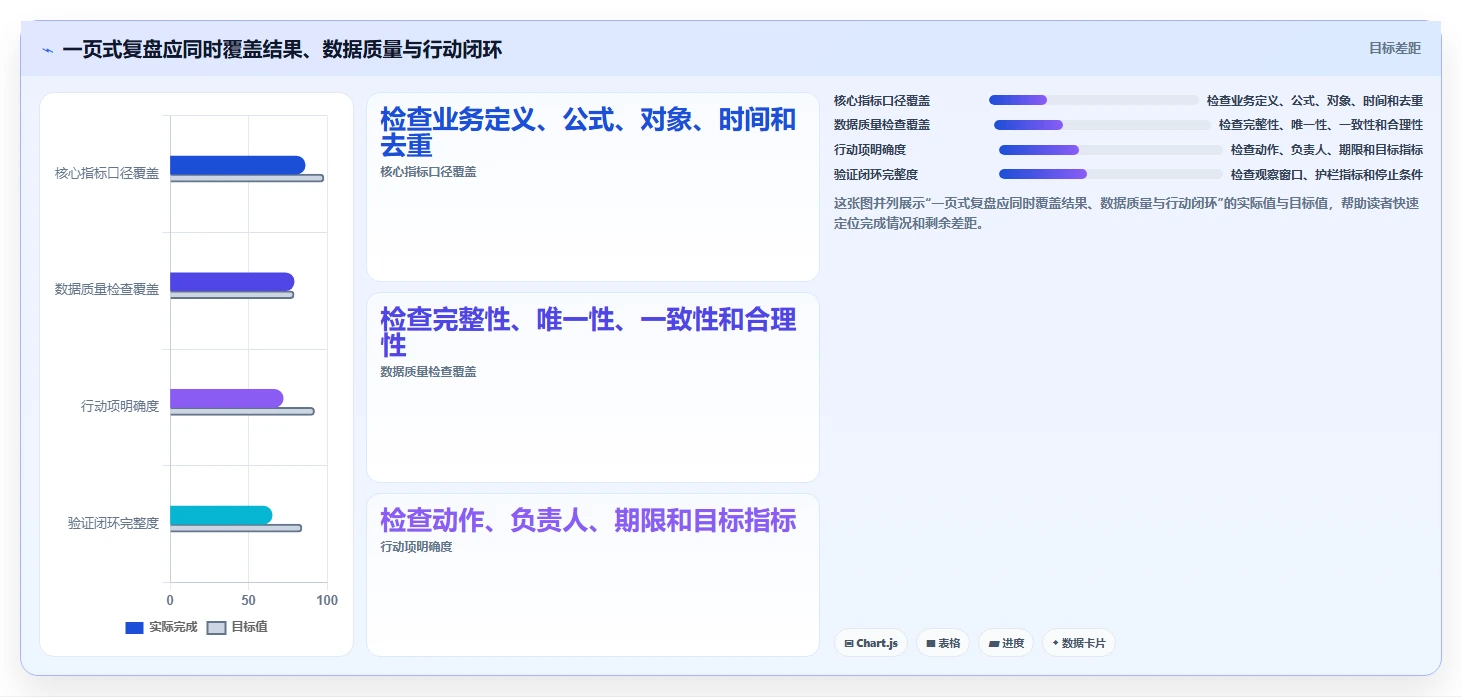Click the gray target bar for 数据质量检查覆盖
1462x697 pixels.
pyautogui.click(x=232, y=295)
